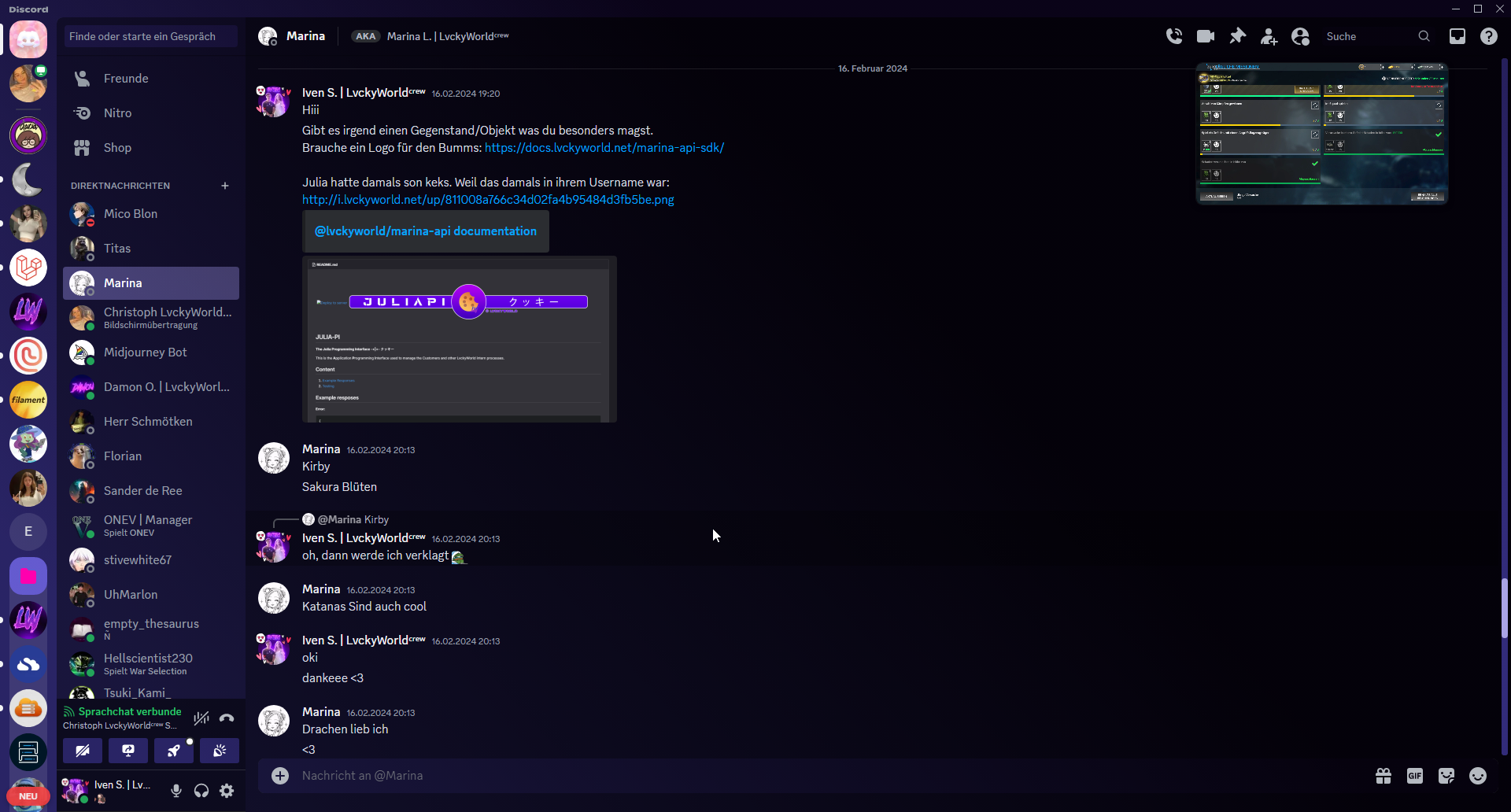Start a voice call with Marina

[x=1174, y=36]
